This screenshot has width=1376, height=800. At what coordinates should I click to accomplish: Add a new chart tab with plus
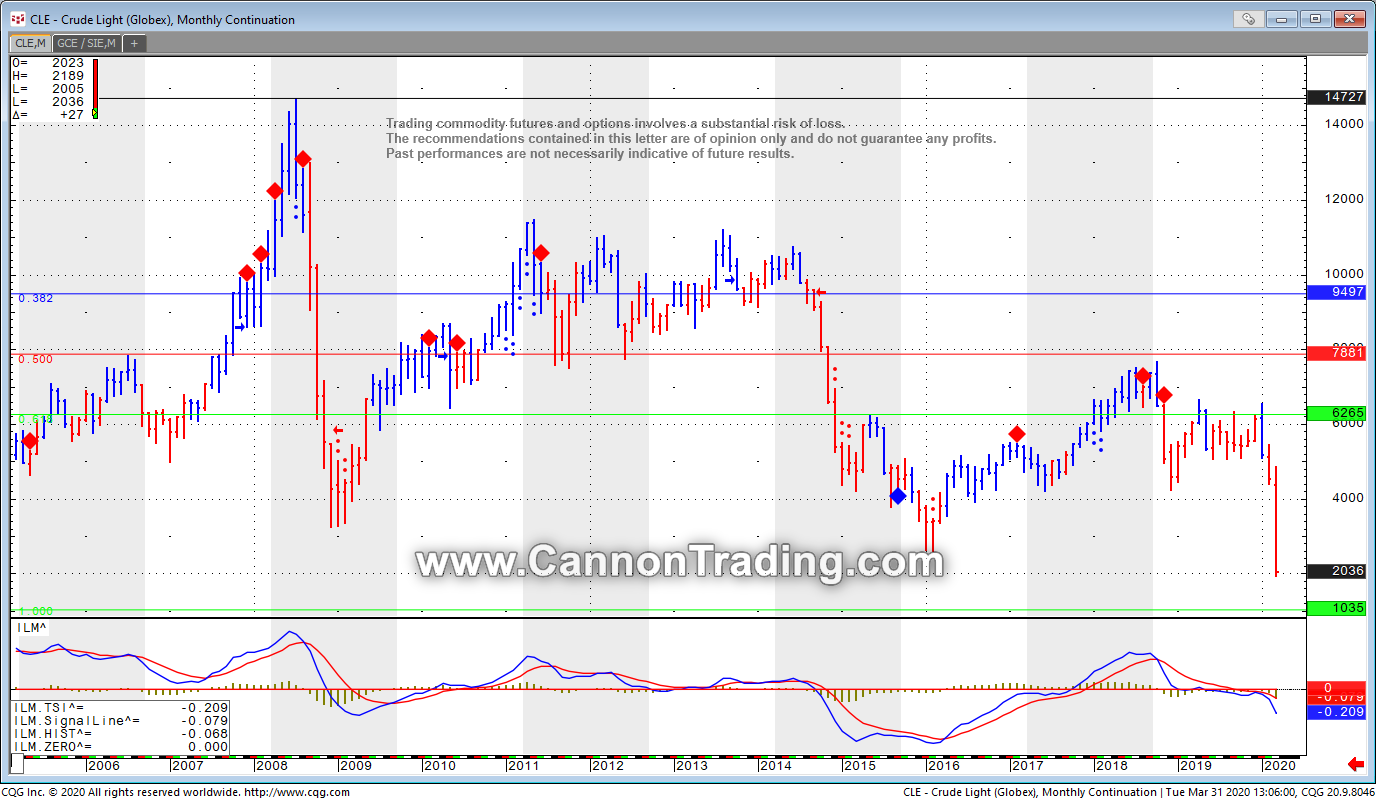point(134,43)
